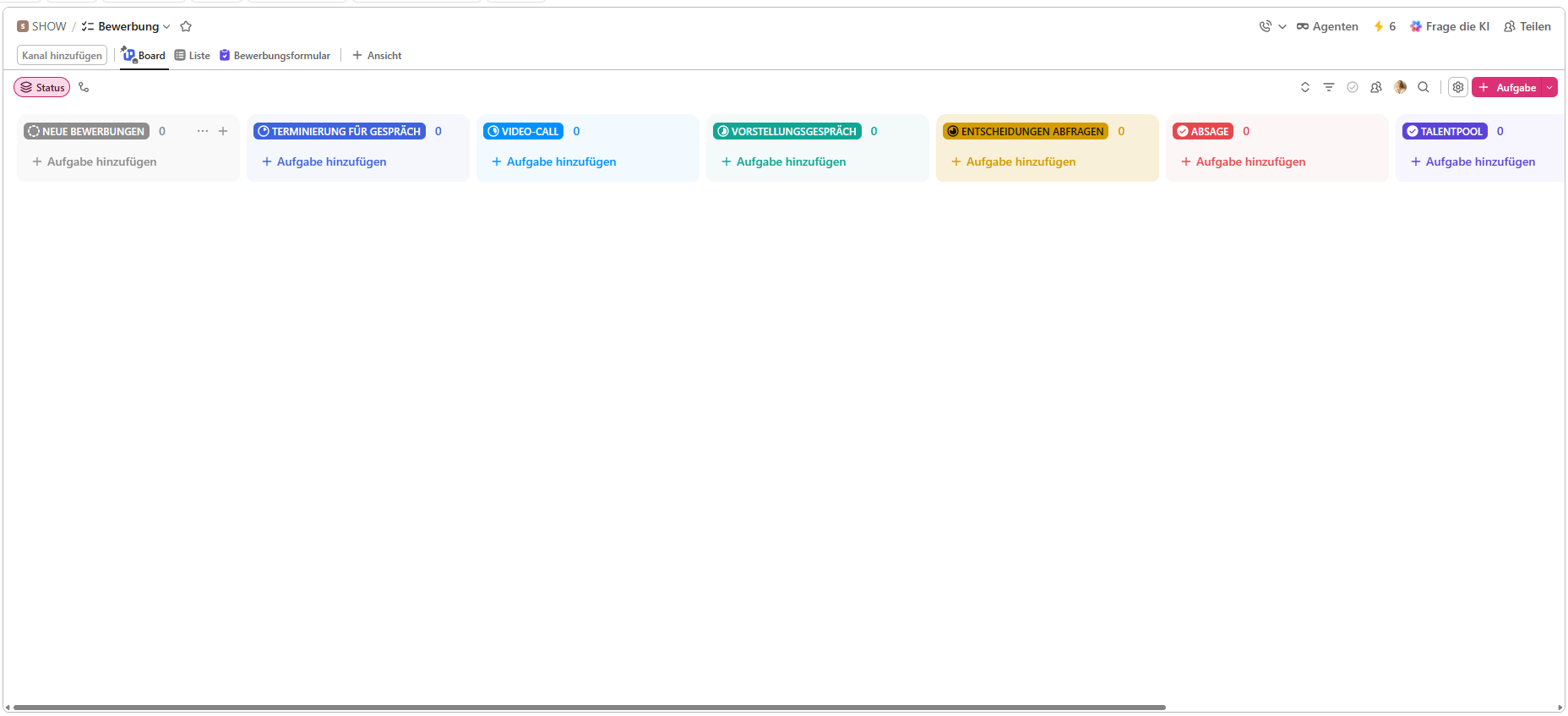This screenshot has height=716, width=1568.
Task: Click the pink Aufgabe button
Action: click(x=1507, y=87)
